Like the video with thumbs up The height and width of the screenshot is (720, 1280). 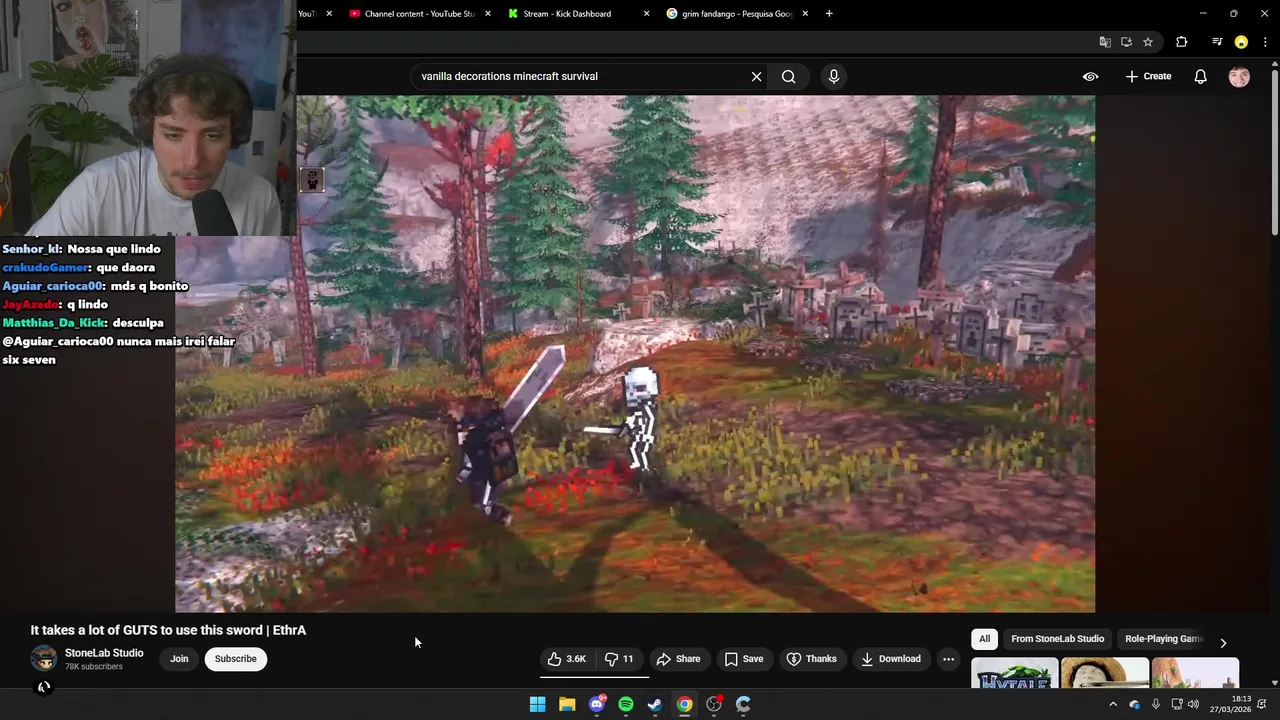pos(566,659)
